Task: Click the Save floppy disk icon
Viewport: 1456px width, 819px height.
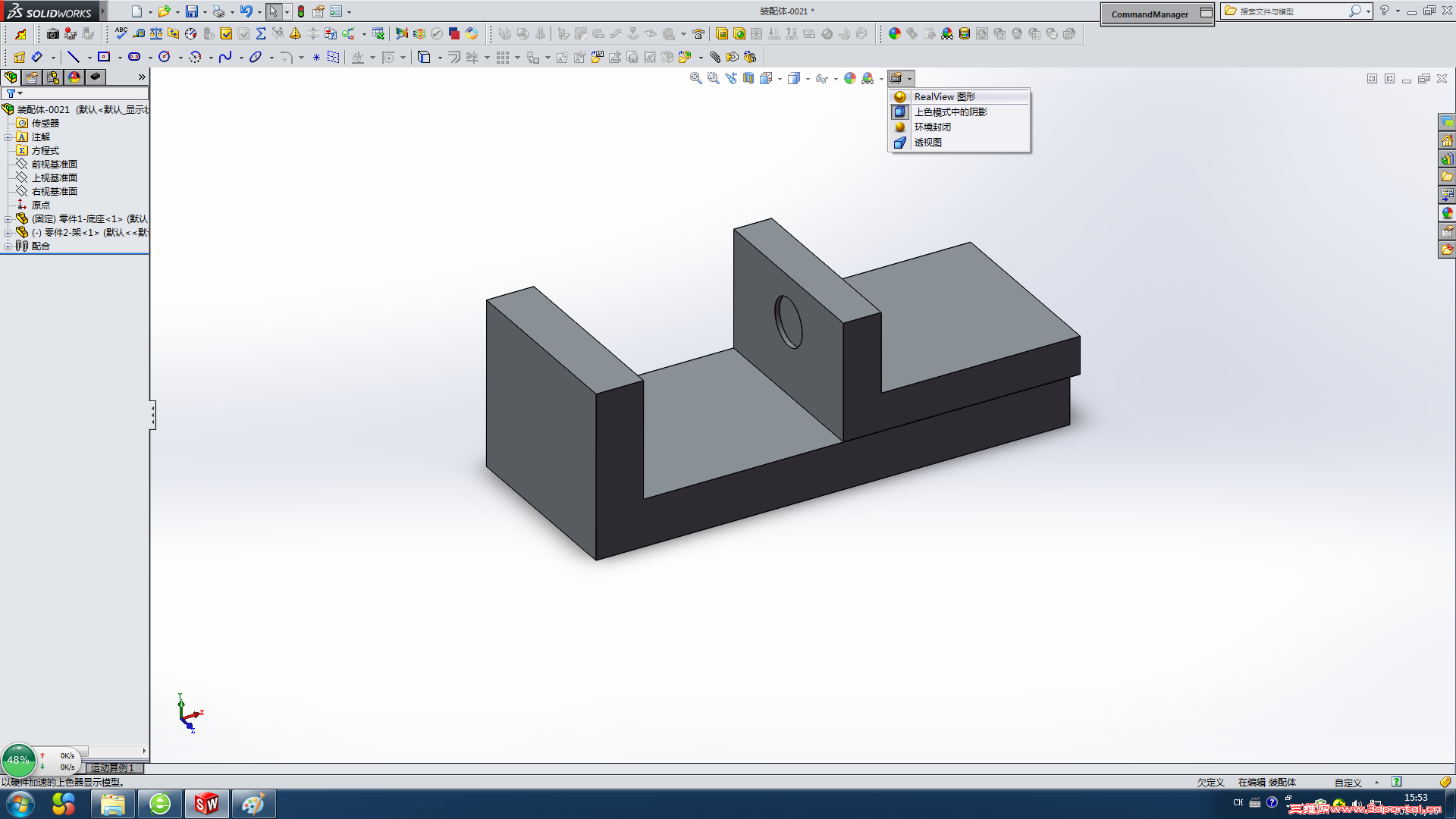Action: tap(192, 11)
